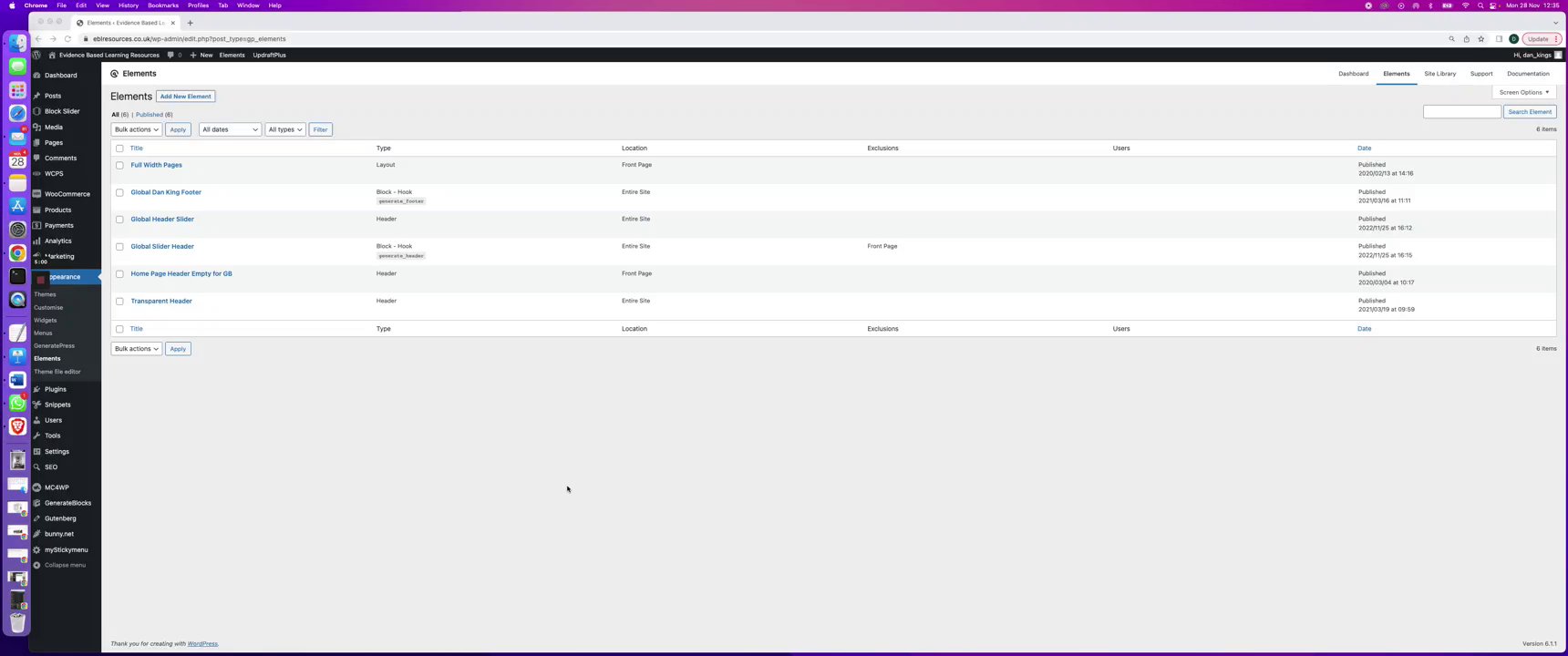The height and width of the screenshot is (656, 1568).
Task: Click the Plugins plug icon
Action: [36, 389]
